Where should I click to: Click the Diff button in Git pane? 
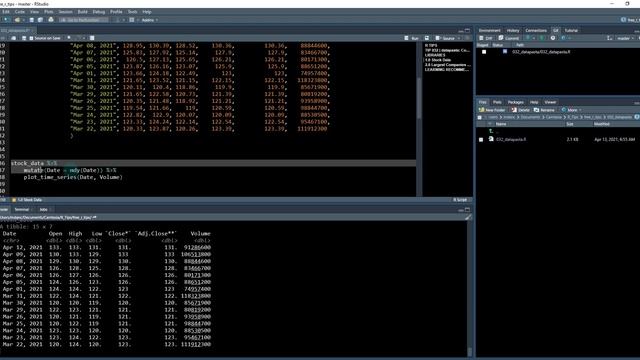tap(485, 38)
